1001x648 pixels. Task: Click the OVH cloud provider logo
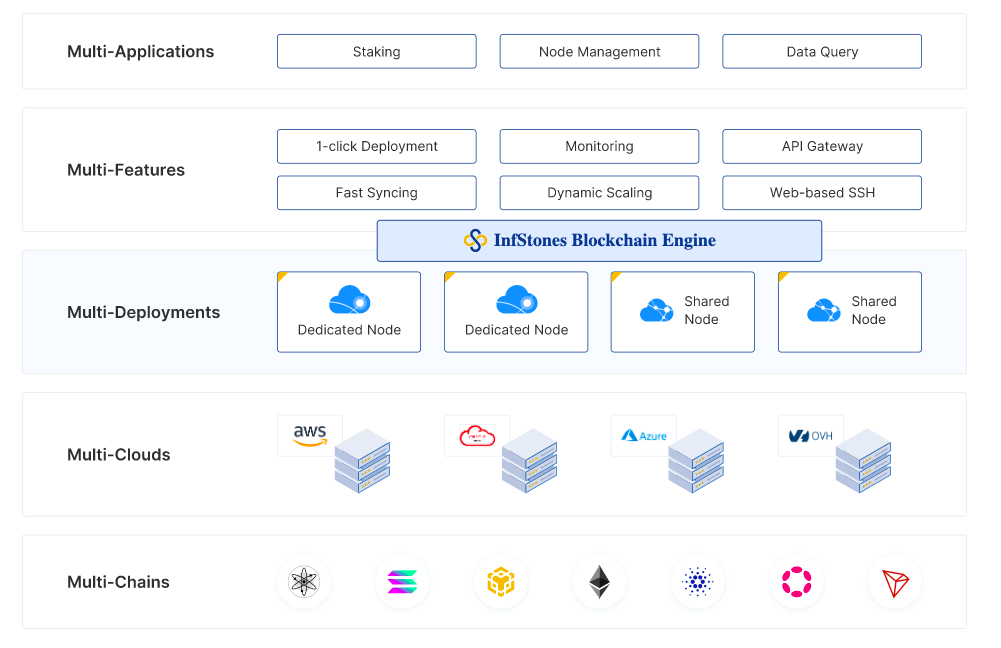click(x=811, y=435)
